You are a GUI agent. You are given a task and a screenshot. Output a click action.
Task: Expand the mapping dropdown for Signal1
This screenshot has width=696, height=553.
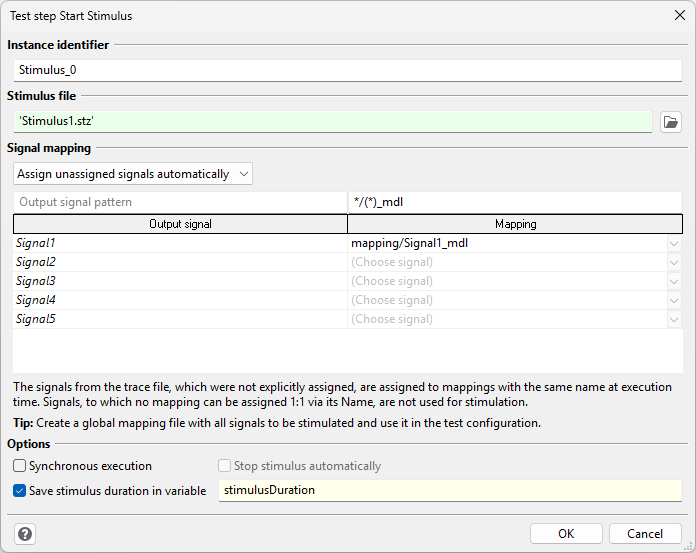pyautogui.click(x=674, y=243)
